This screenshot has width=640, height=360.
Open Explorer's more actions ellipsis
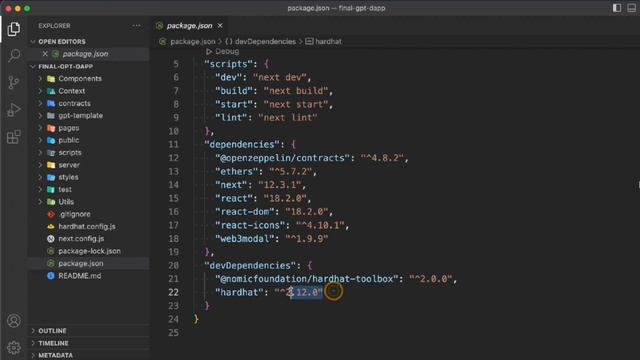136,26
